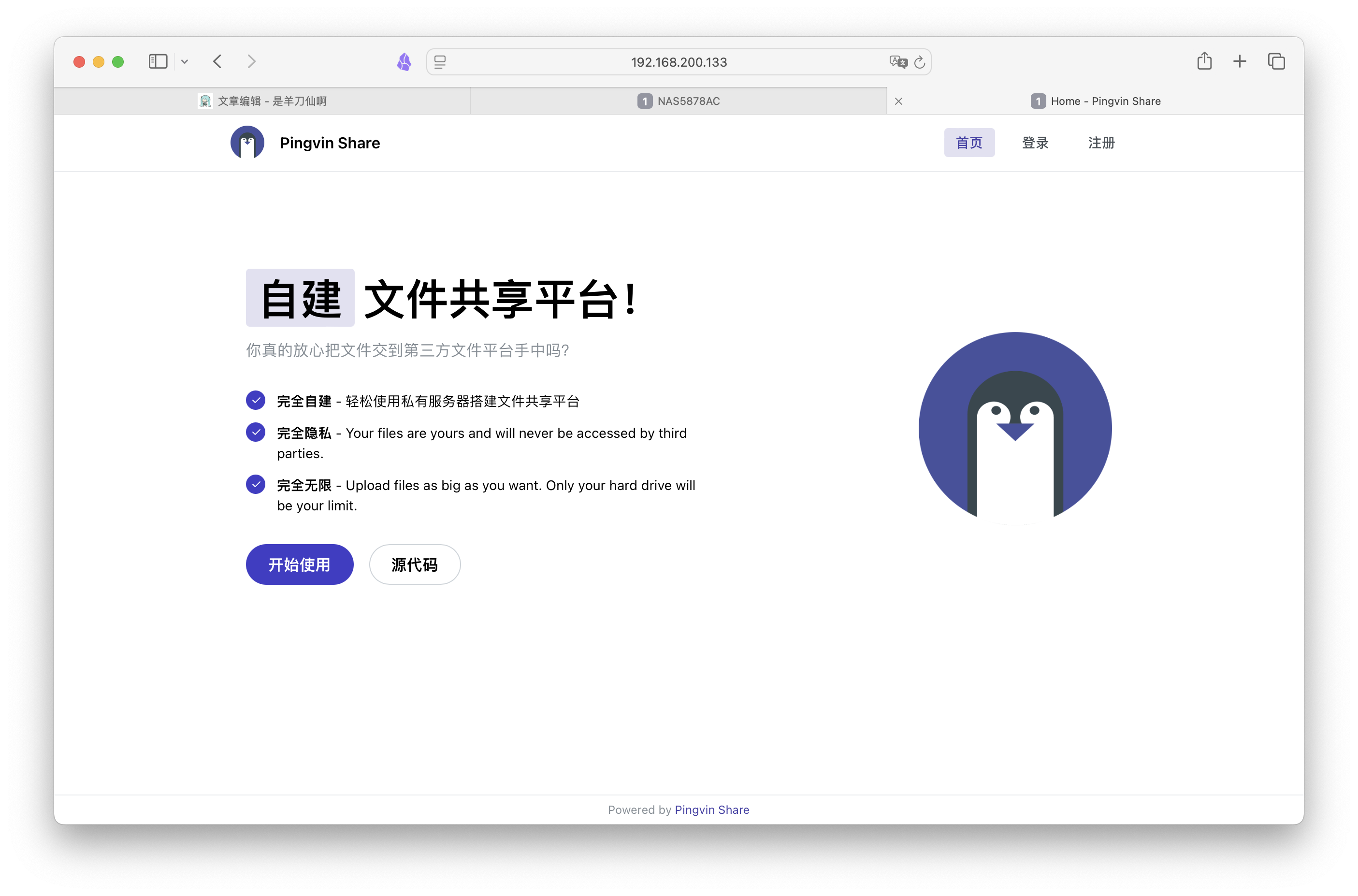Open the sidebar options dropdown chevron
The image size is (1358, 896).
click(185, 62)
